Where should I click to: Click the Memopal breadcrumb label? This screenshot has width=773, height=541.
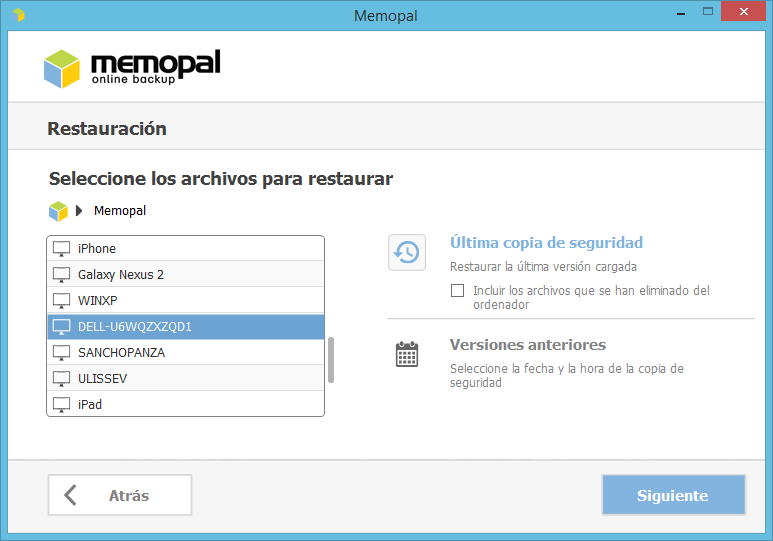(x=120, y=211)
